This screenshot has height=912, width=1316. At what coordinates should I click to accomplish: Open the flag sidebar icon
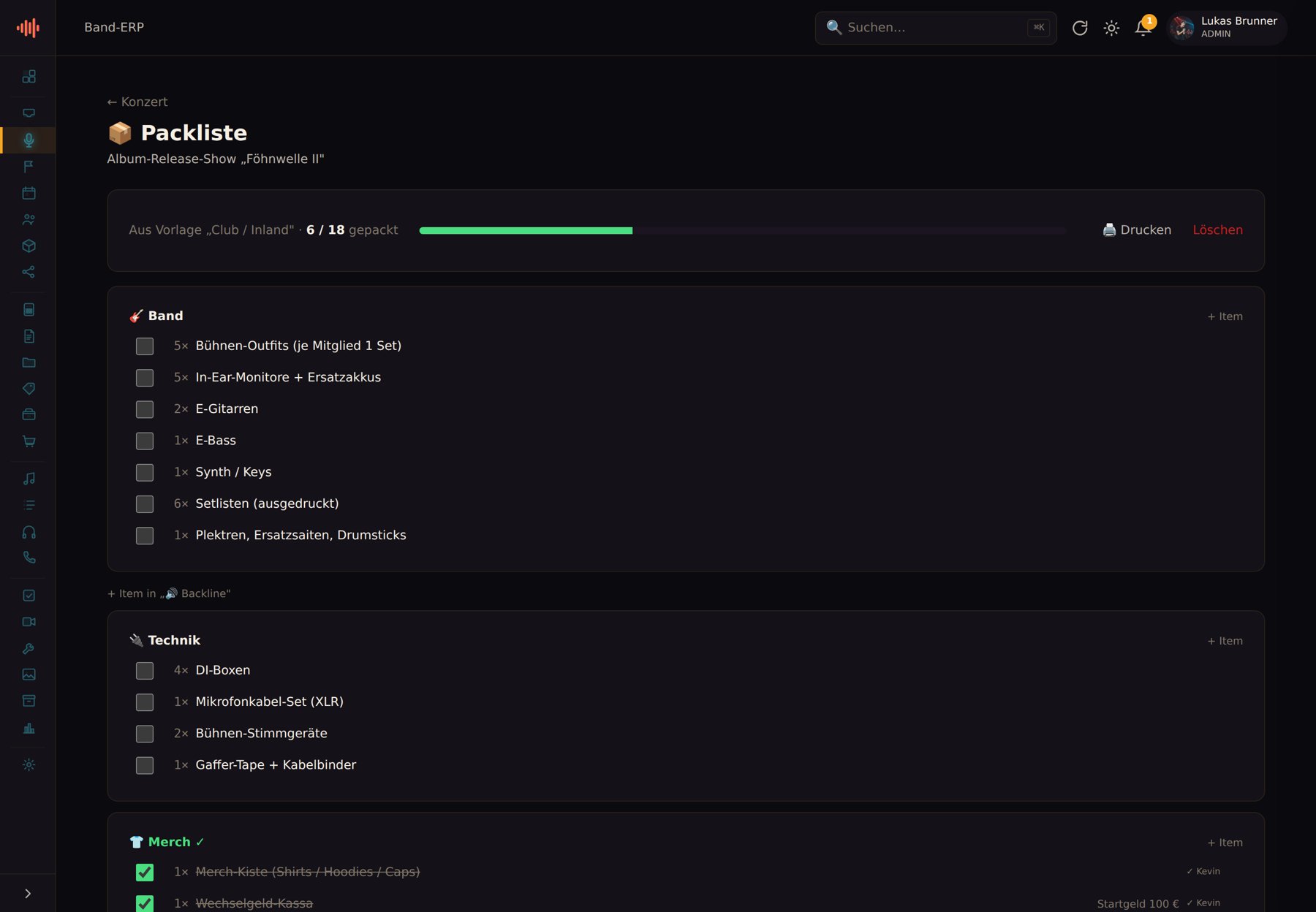click(x=29, y=167)
